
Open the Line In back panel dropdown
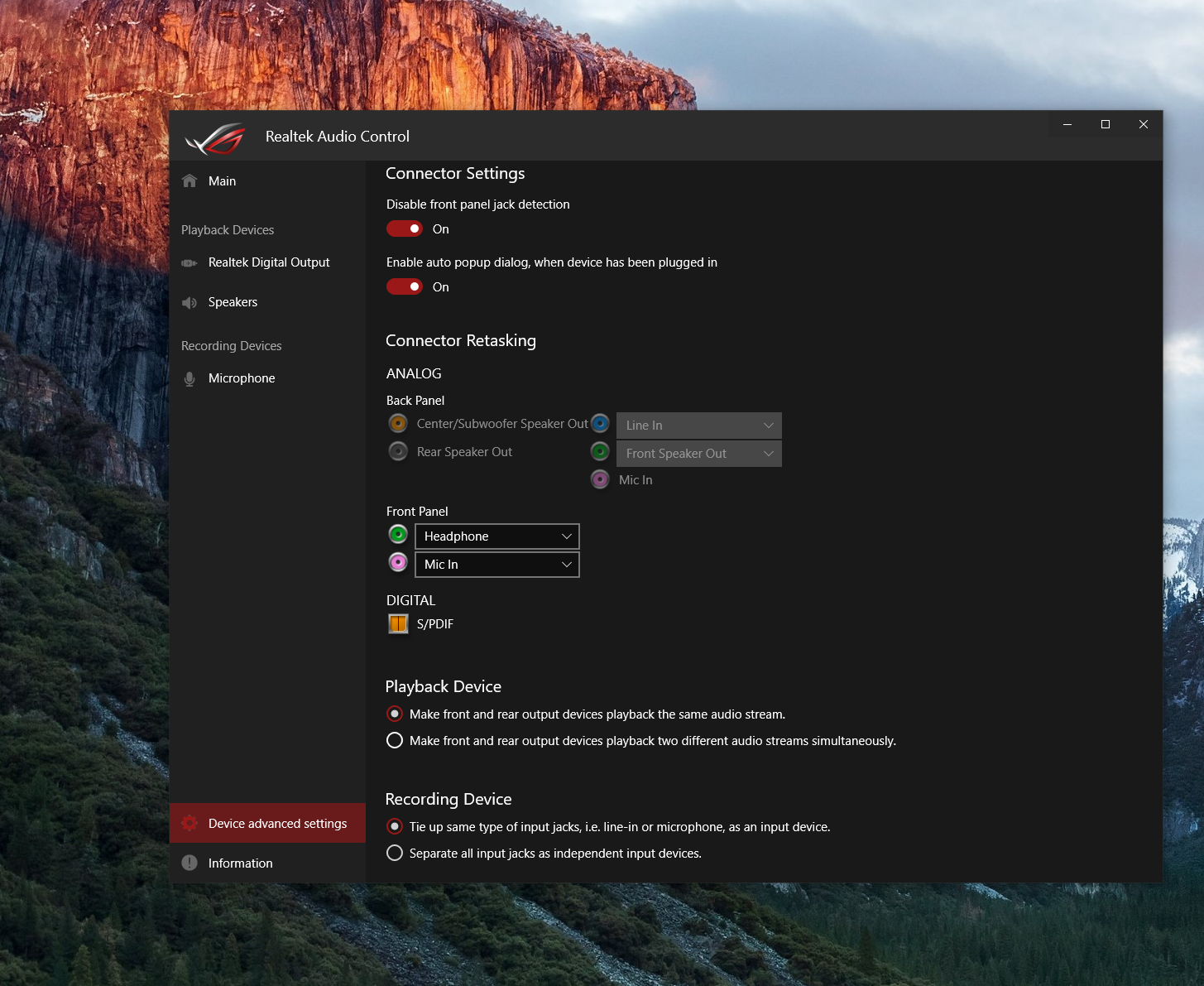(699, 426)
